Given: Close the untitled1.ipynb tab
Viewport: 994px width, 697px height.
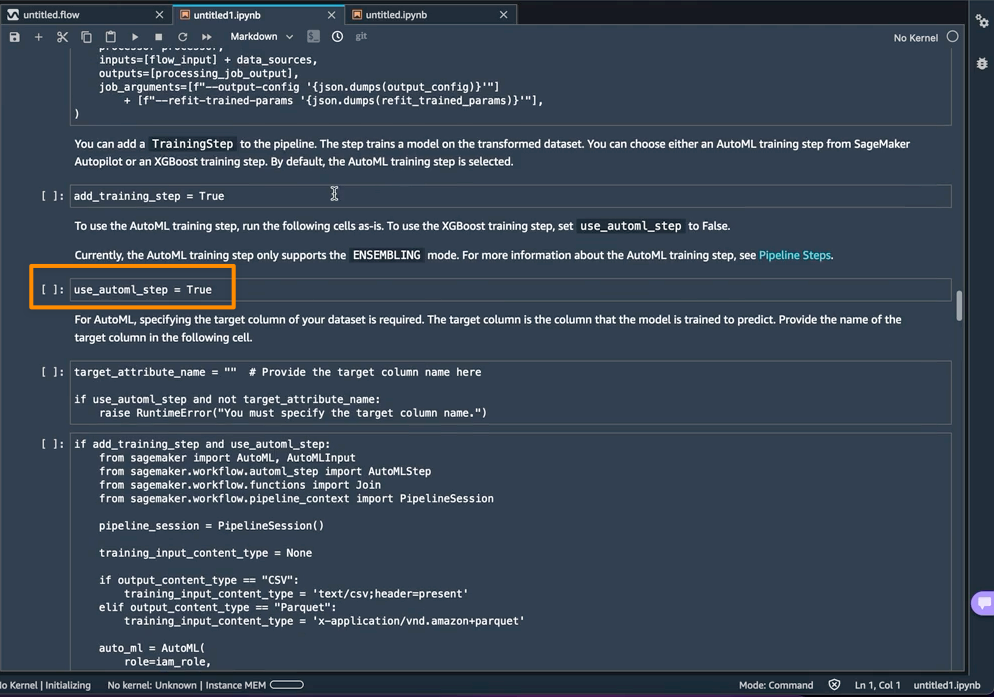Looking at the screenshot, I should coord(332,15).
